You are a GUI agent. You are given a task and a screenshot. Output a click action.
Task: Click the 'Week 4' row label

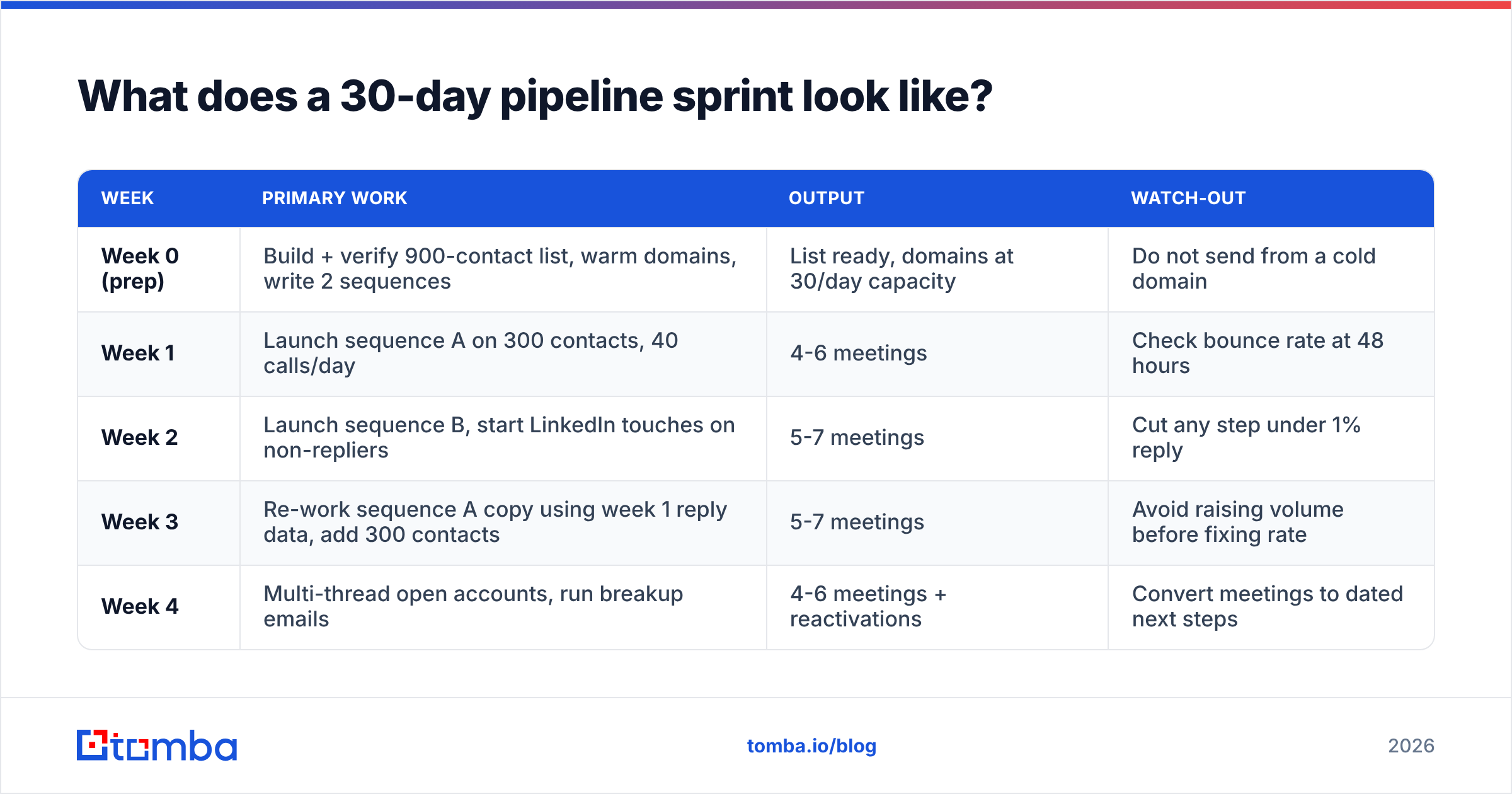pos(140,606)
